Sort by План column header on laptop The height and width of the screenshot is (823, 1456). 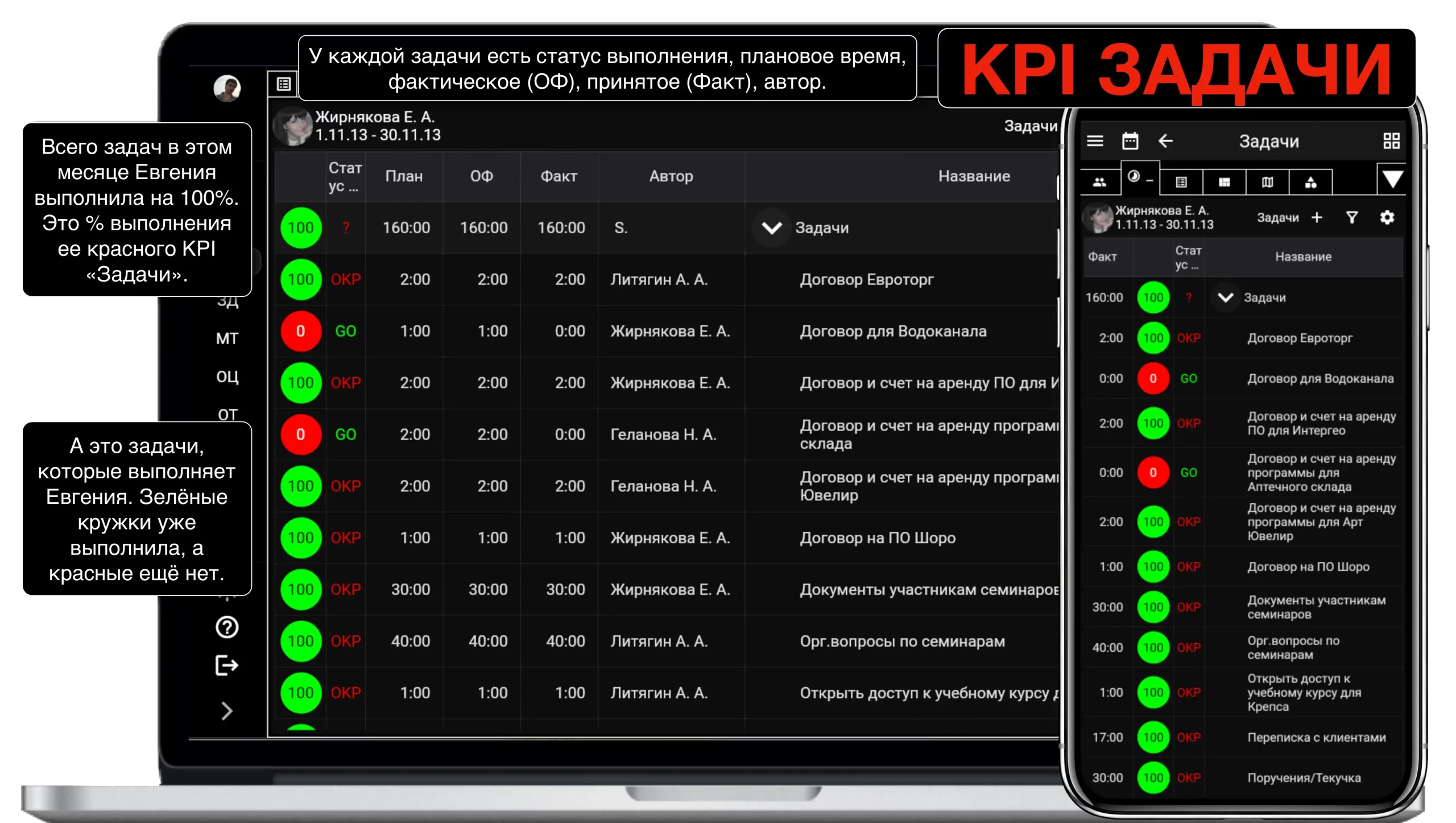[x=404, y=176]
